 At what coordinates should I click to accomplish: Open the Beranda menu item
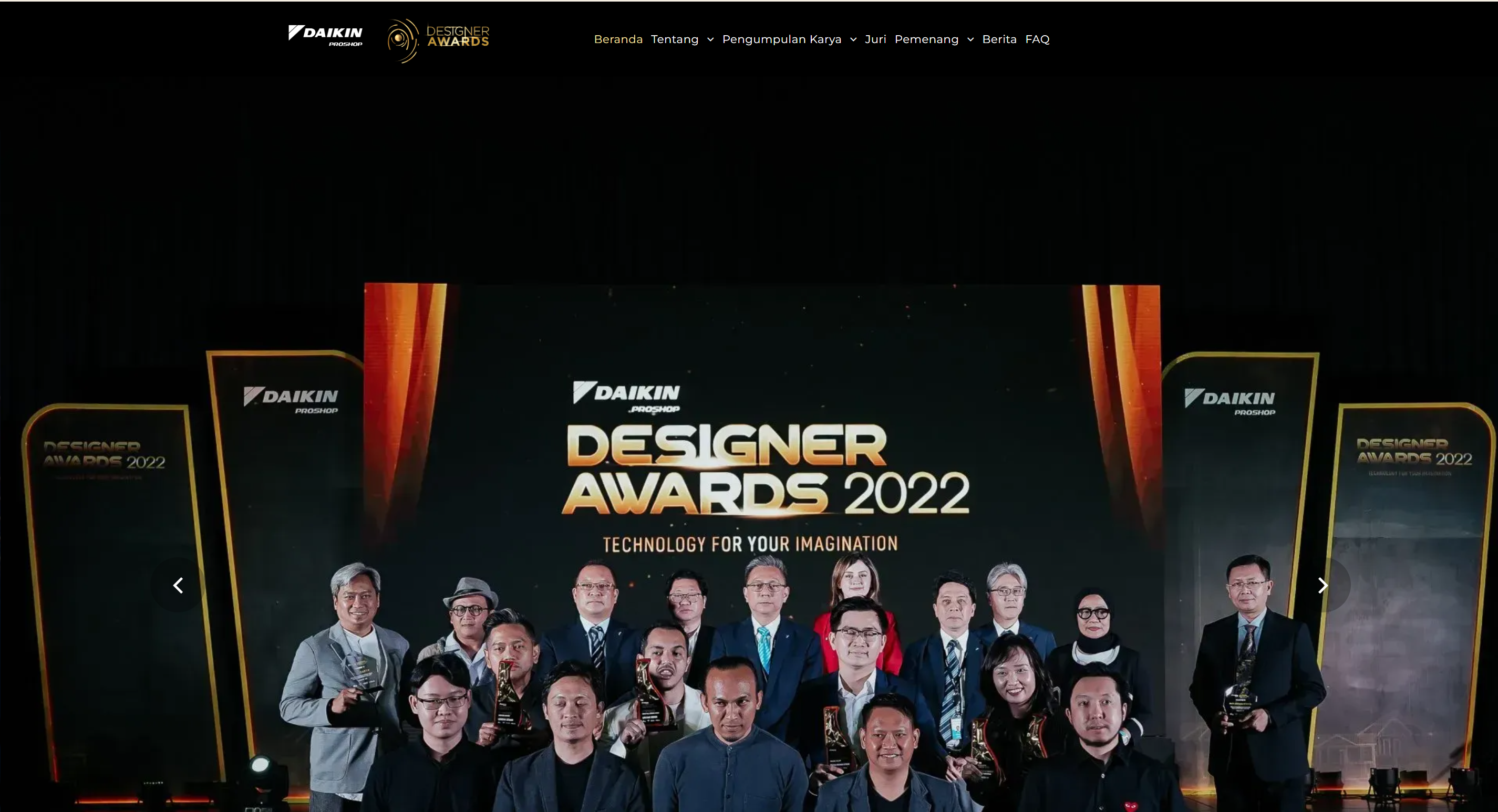617,39
